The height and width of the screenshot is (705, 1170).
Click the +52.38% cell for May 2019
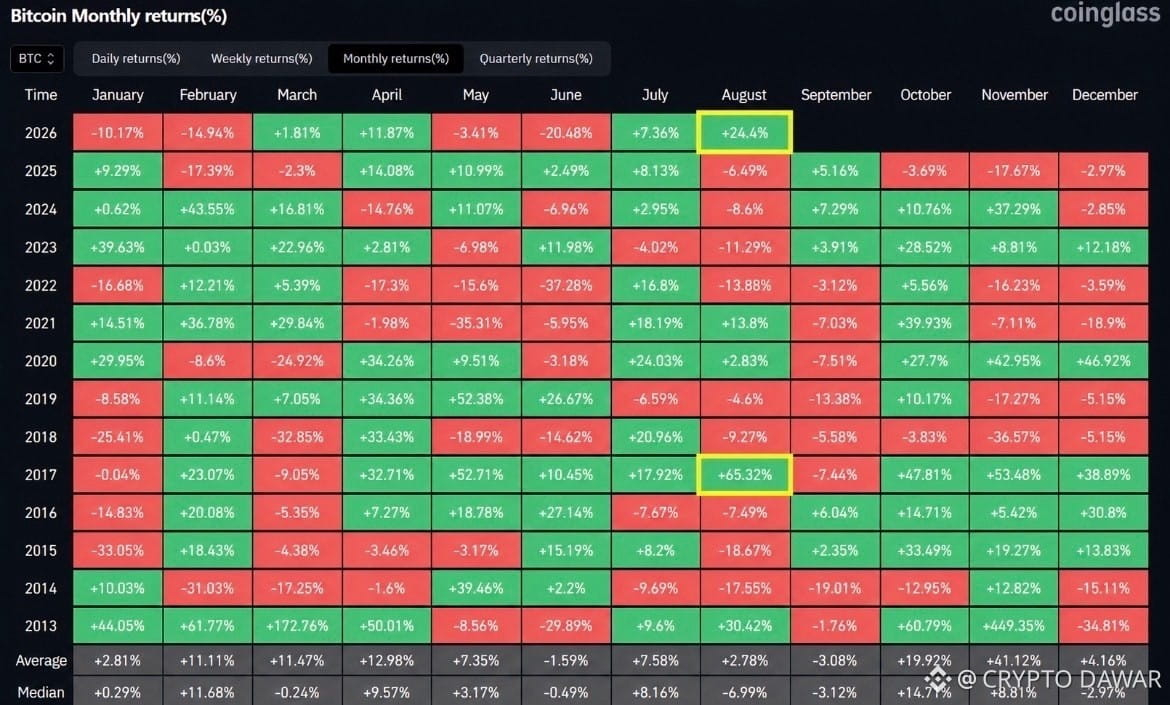[x=476, y=399]
